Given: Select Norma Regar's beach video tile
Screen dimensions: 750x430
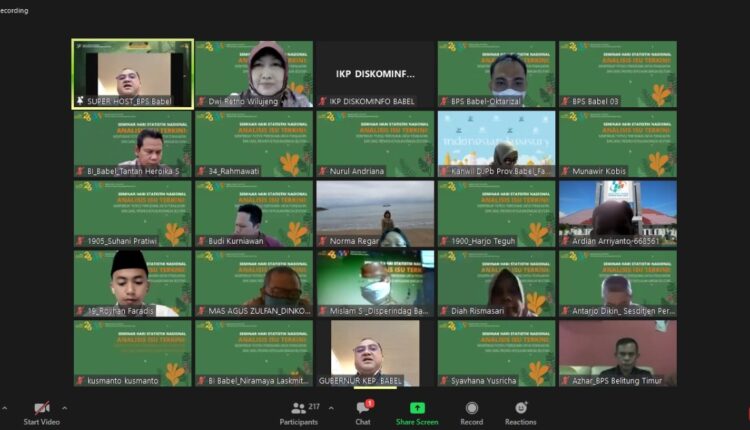Looking at the screenshot, I should 375,212.
